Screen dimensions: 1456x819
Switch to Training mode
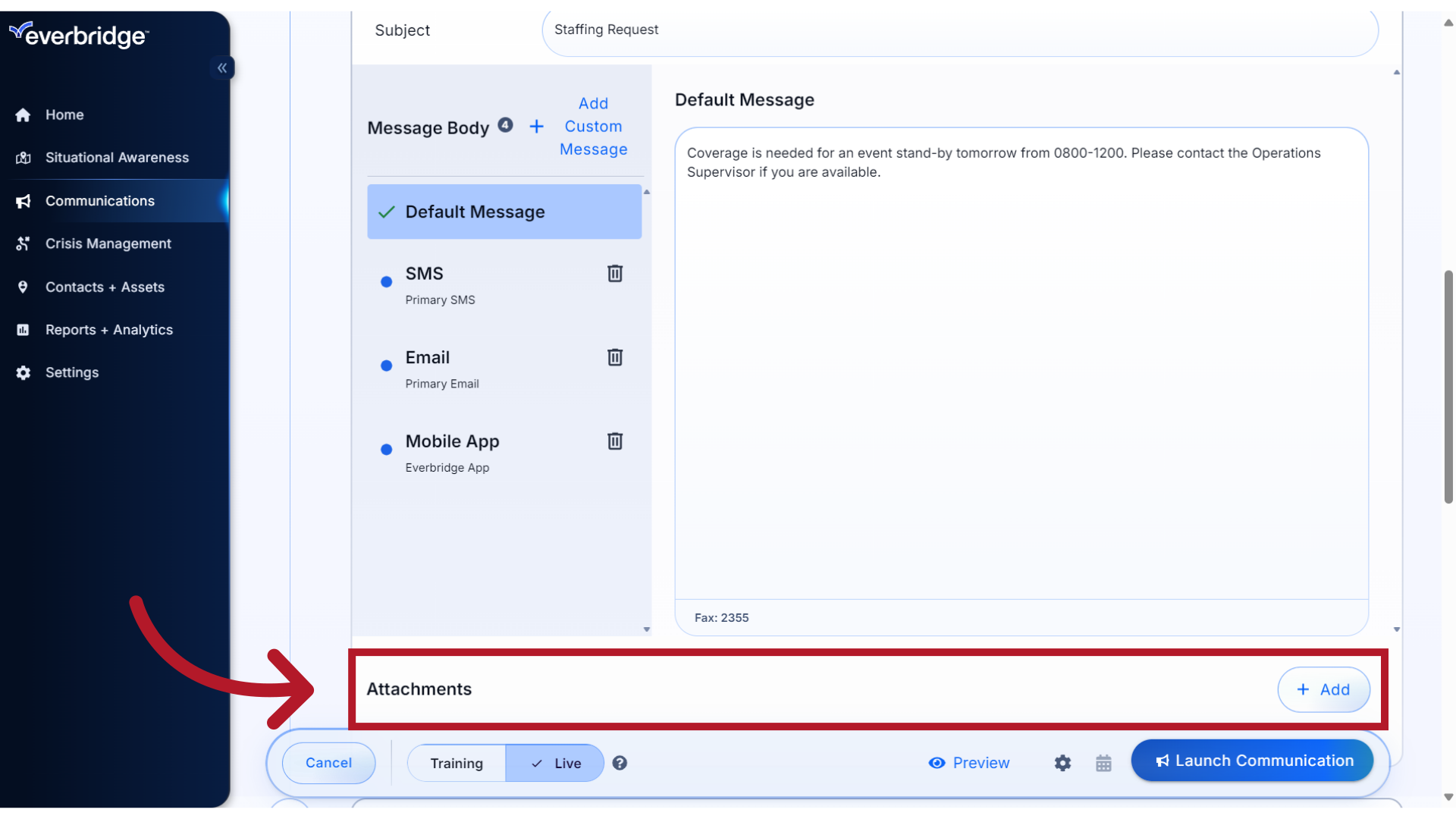[456, 763]
